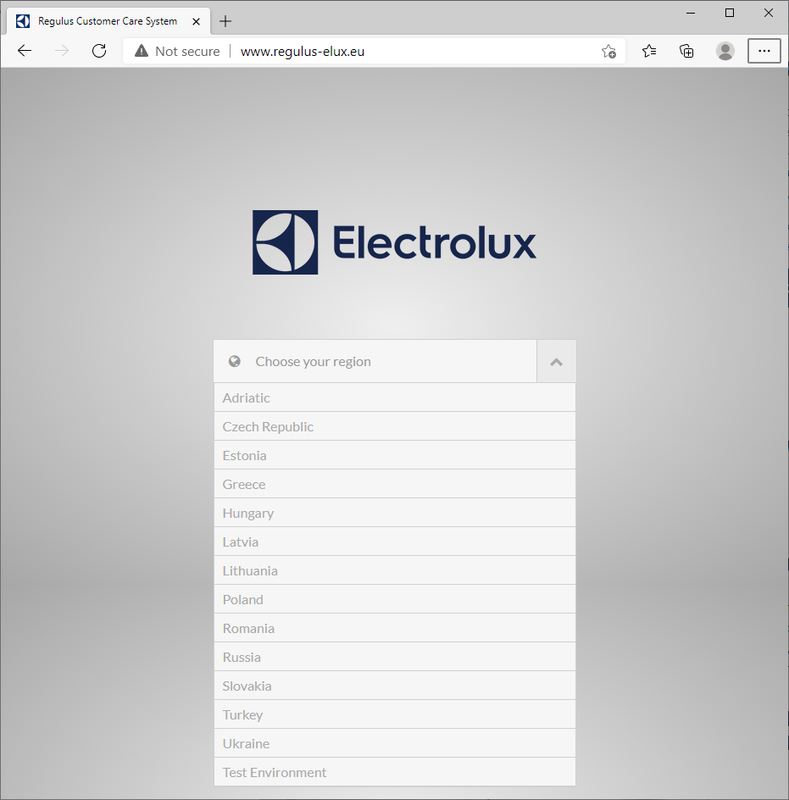Viewport: 789px width, 800px height.
Task: Select Test Environment option
Action: pyautogui.click(x=394, y=772)
